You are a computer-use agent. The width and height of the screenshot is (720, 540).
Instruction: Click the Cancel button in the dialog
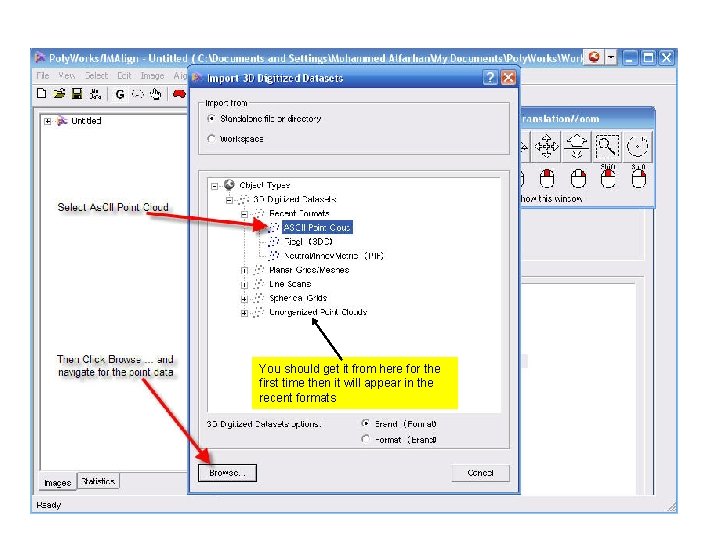tap(480, 472)
